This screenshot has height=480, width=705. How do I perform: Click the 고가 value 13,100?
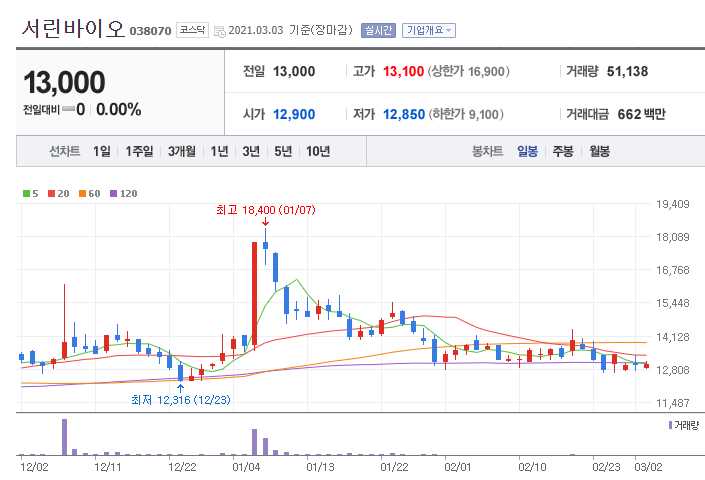click(403, 71)
